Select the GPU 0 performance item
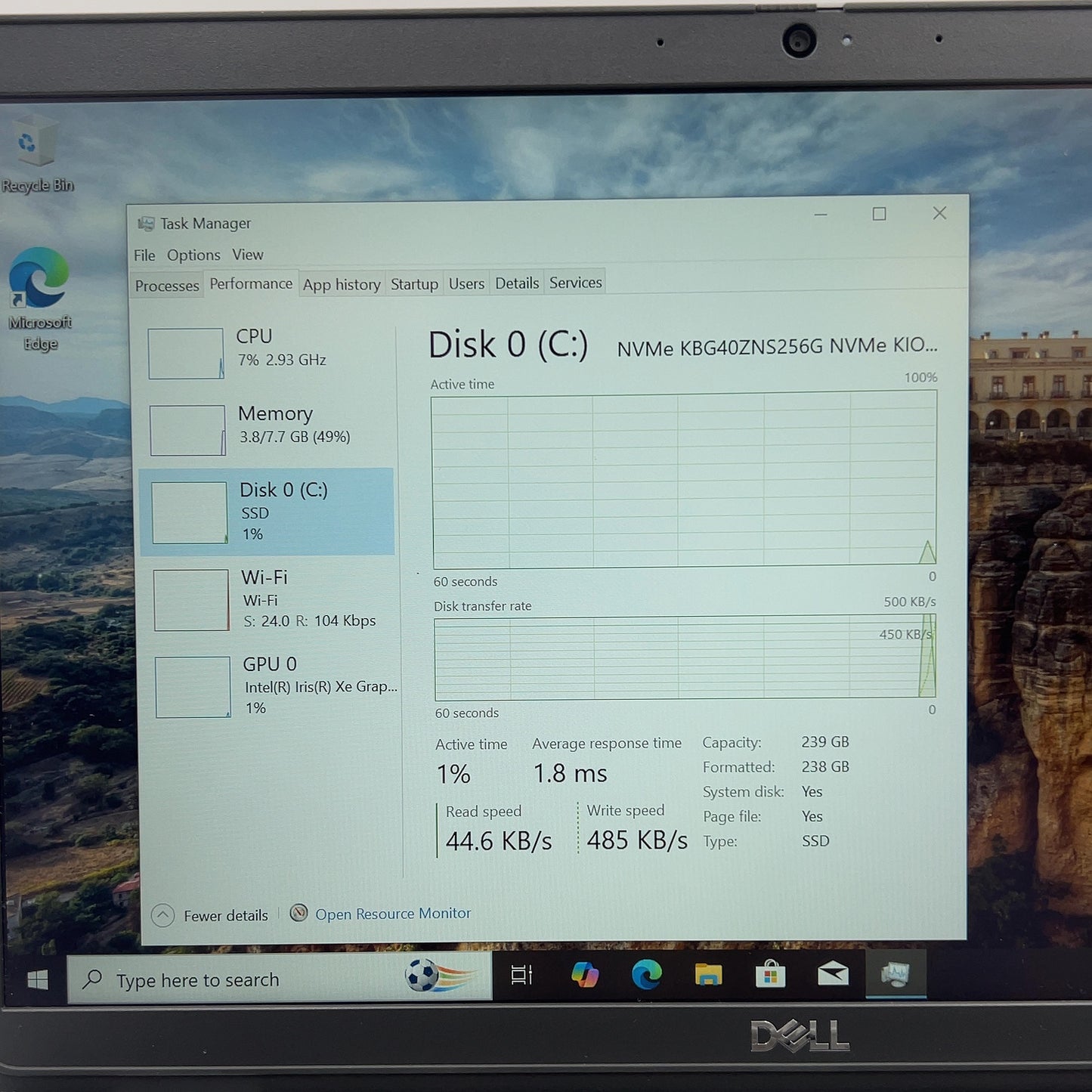This screenshot has height=1092, width=1092. [271, 686]
